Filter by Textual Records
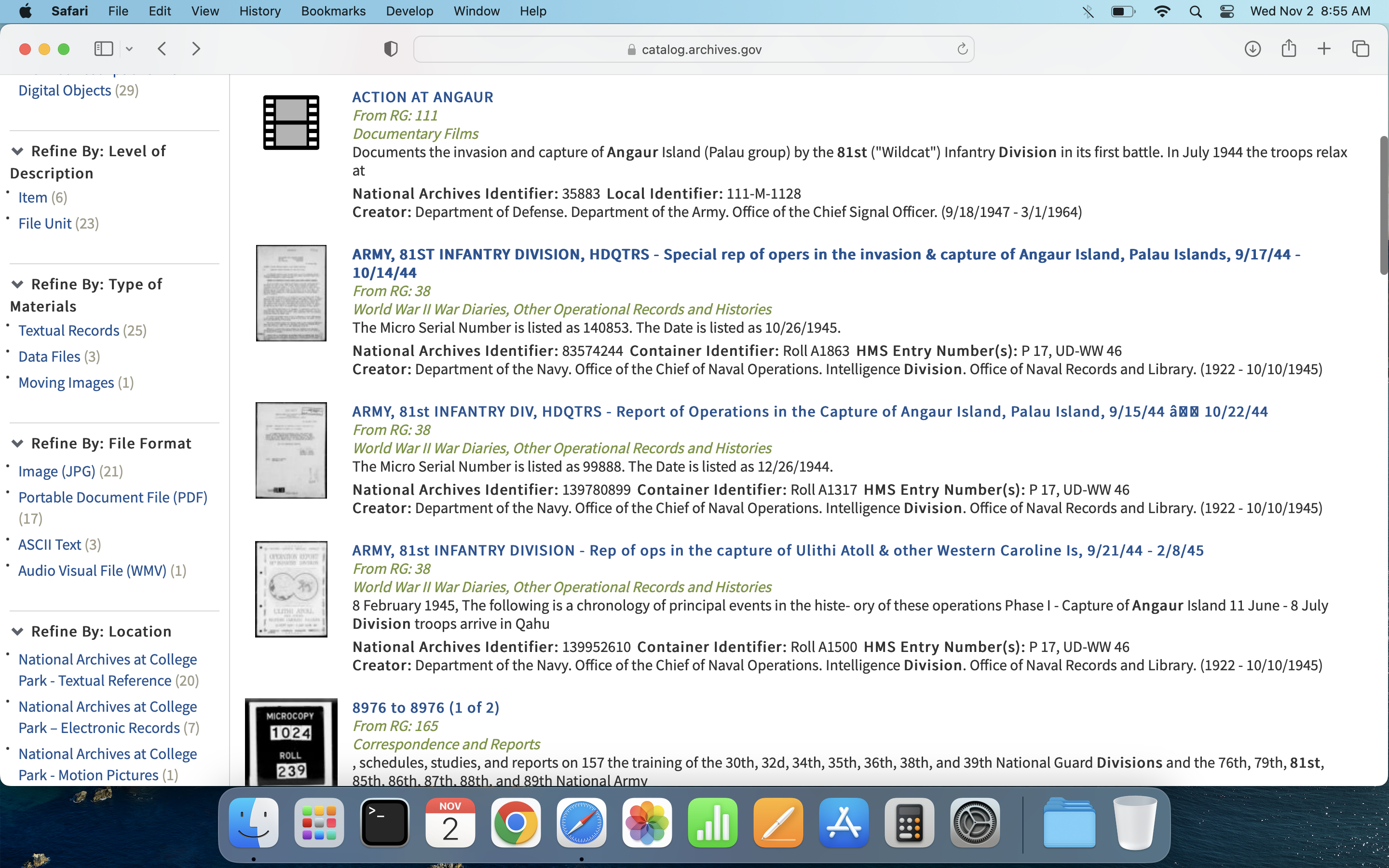Viewport: 1389px width, 868px height. (69, 331)
